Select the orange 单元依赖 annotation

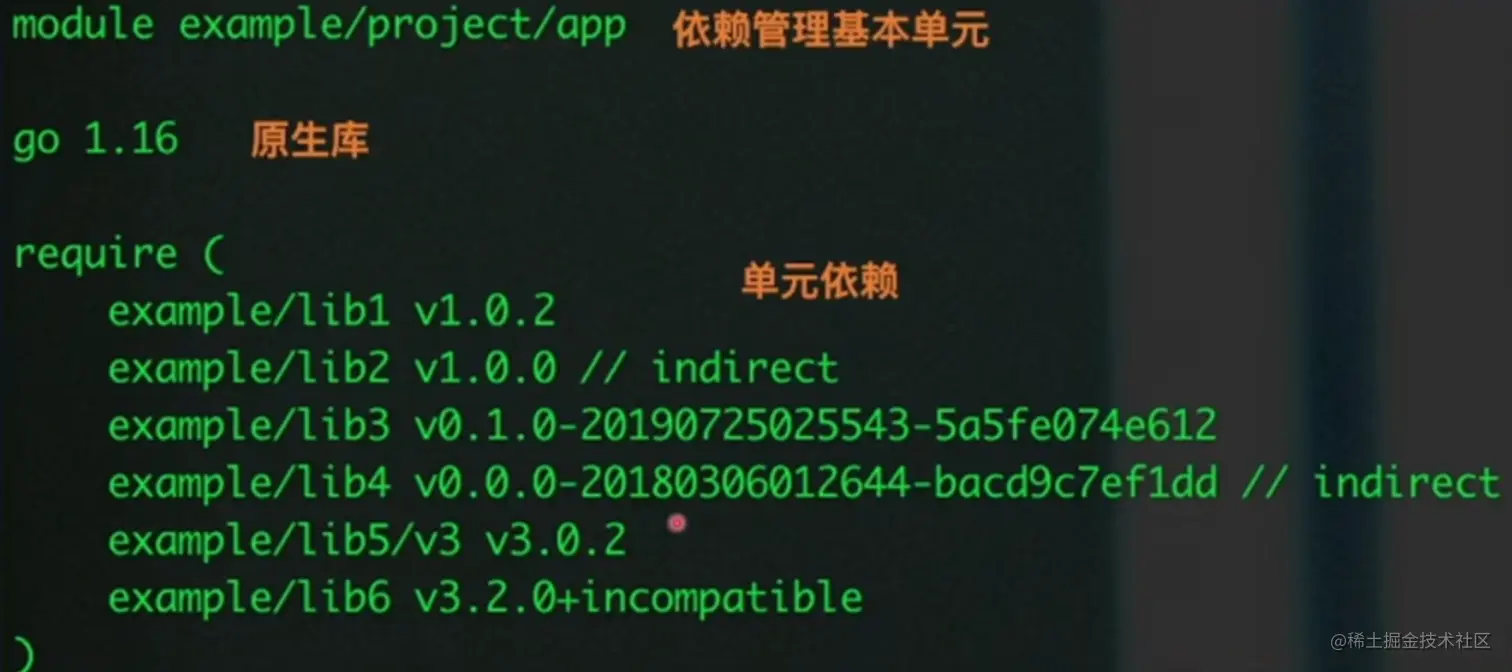[820, 281]
